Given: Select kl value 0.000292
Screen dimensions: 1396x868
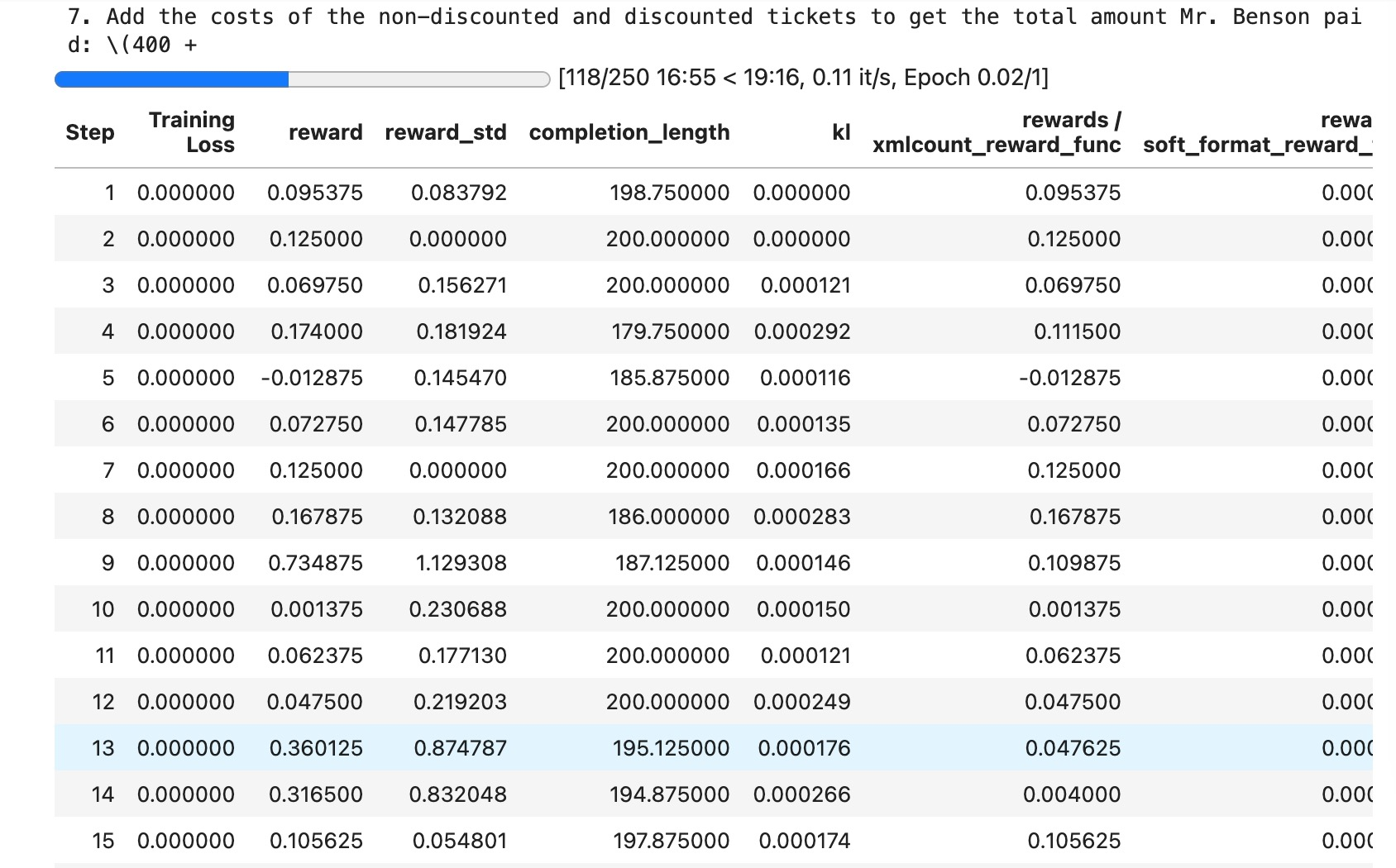Looking at the screenshot, I should [802, 331].
